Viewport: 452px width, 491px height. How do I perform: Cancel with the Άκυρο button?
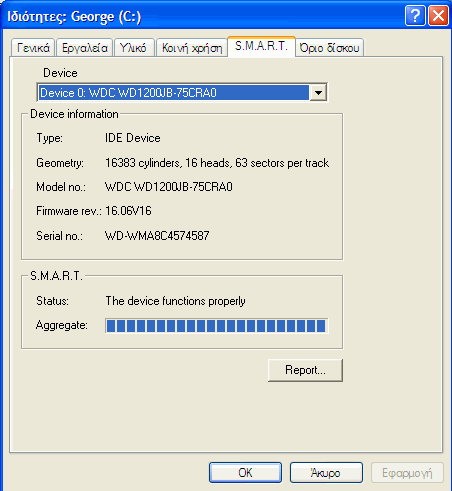(326, 472)
